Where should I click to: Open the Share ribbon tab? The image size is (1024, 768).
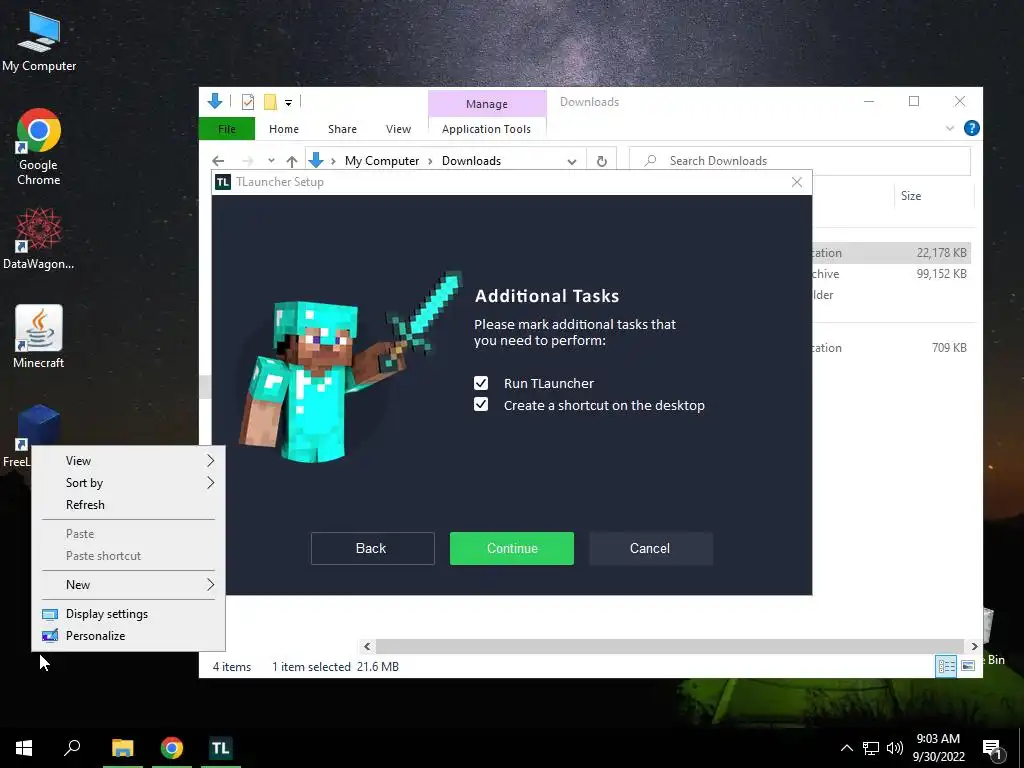tap(342, 129)
